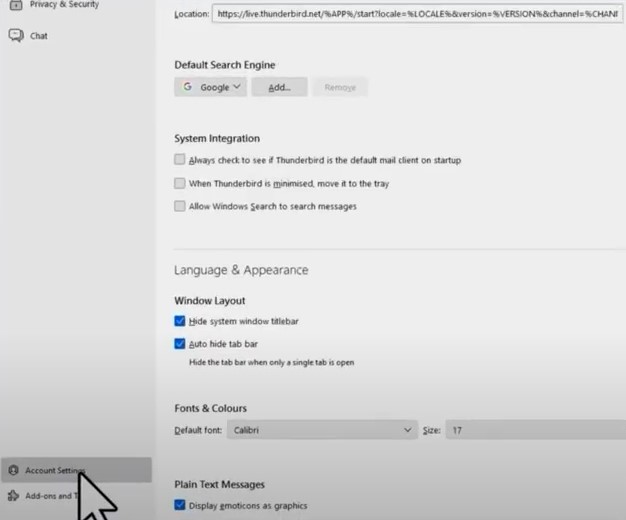Image resolution: width=626 pixels, height=520 pixels.
Task: Open the Calibri default font dropdown
Action: click(322, 430)
